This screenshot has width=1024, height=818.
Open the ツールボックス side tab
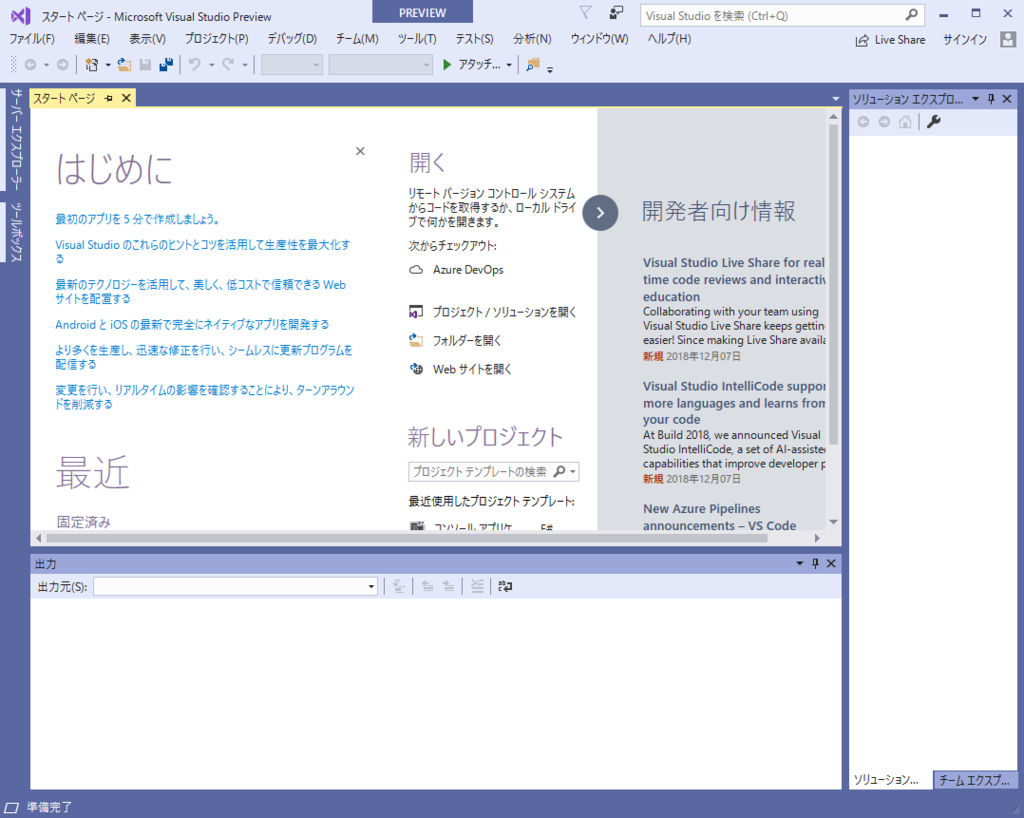[x=17, y=232]
